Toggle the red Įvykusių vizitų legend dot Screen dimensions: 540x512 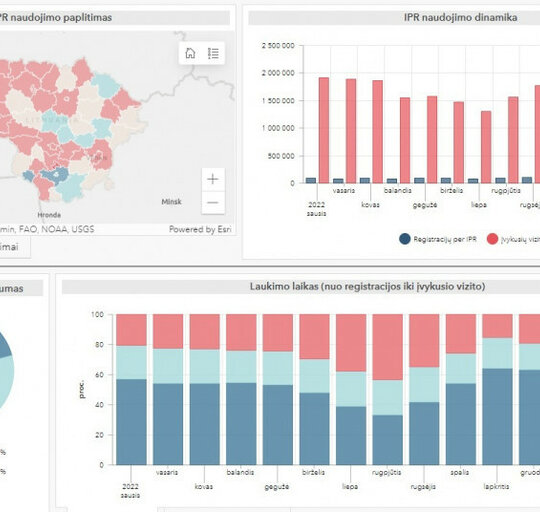492,239
